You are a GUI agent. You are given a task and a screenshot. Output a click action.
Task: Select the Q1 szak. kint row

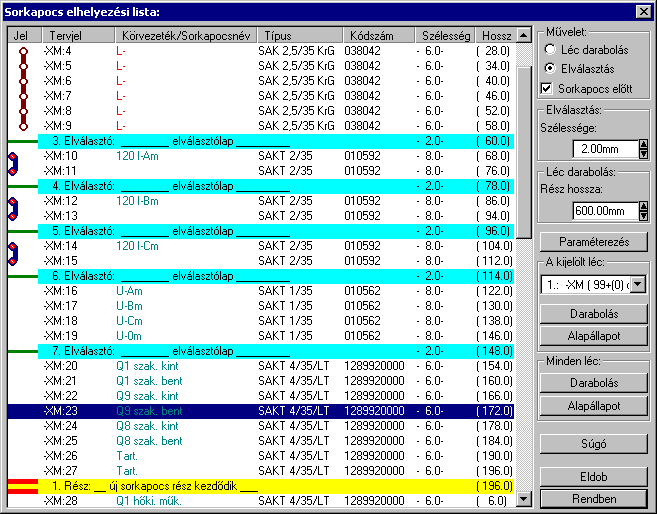(x=261, y=366)
